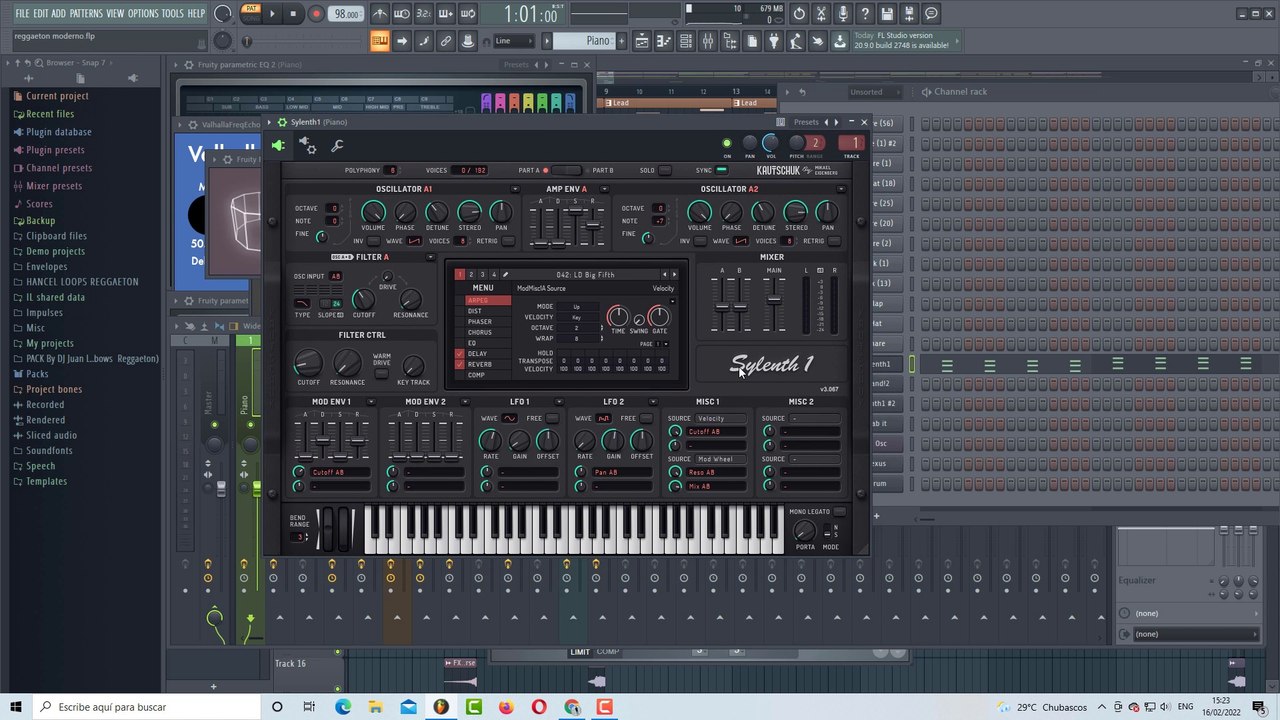This screenshot has height=720, width=1280.
Task: Open the audio recording microphone icon
Action: pos(843,14)
